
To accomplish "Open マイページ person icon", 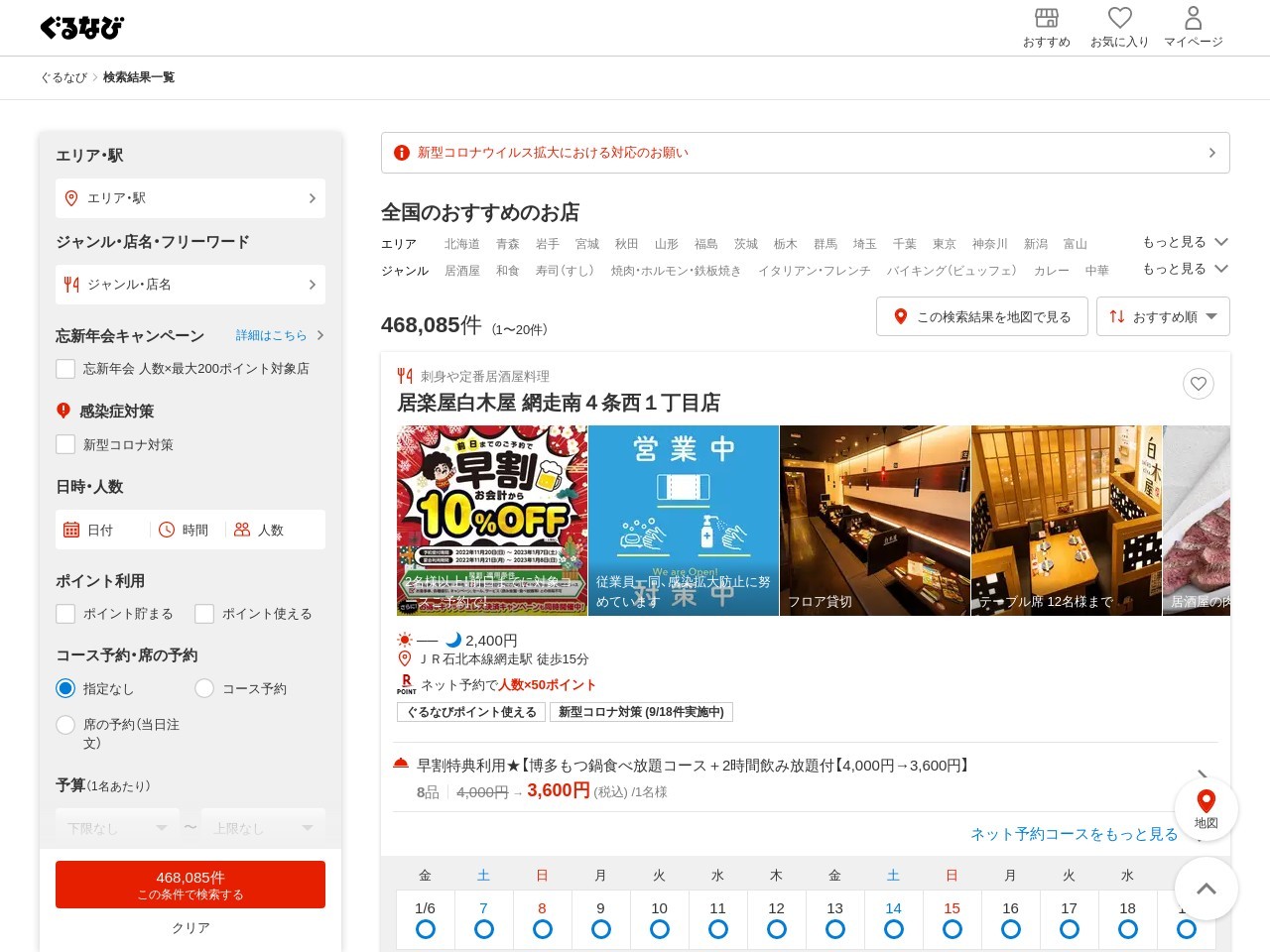I will [1194, 18].
